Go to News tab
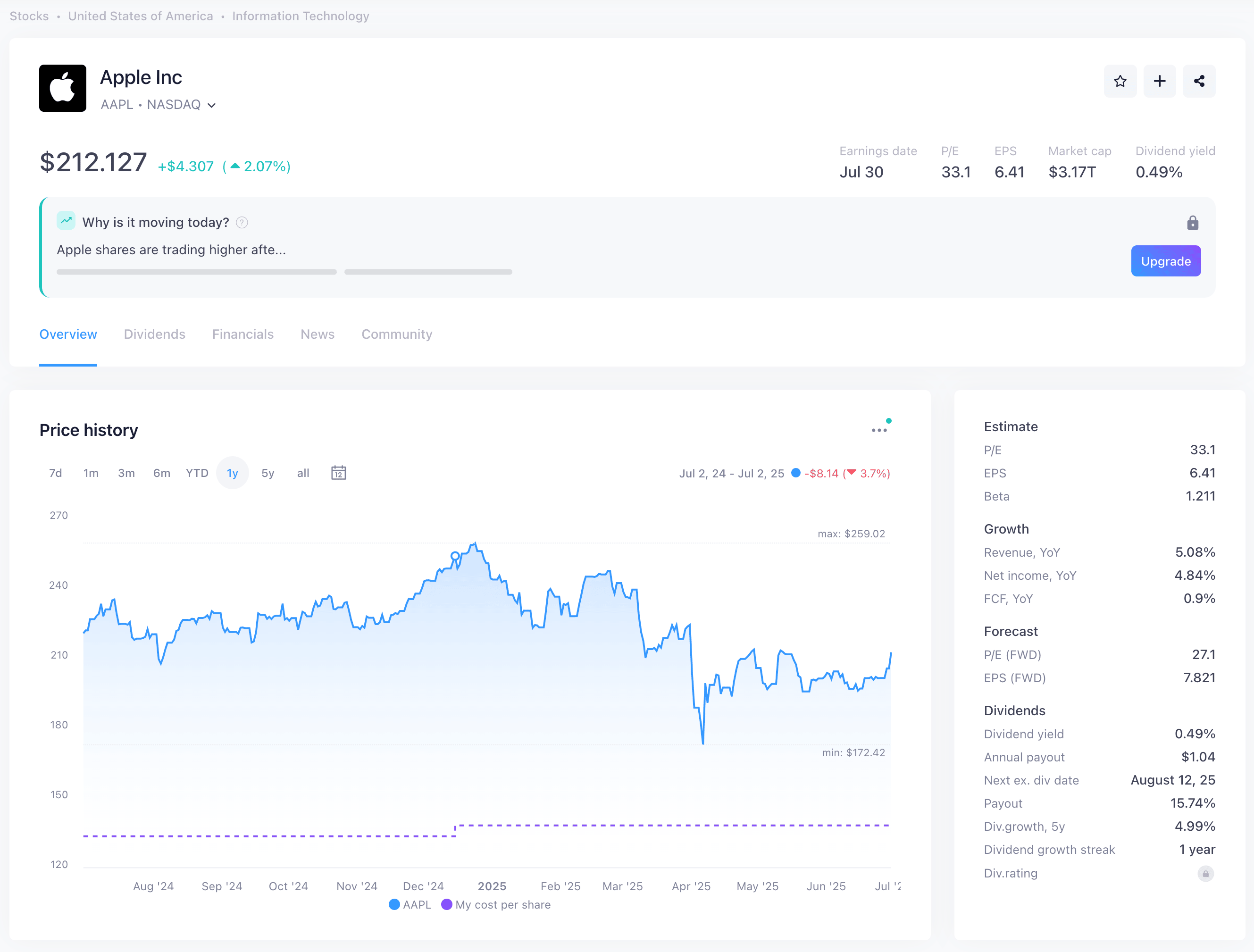 coord(318,334)
